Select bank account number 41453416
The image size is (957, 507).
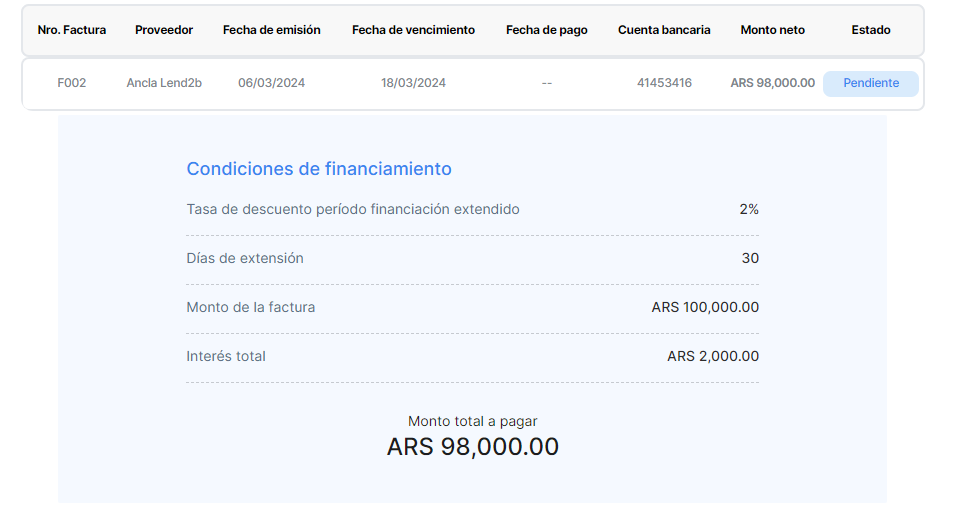pyautogui.click(x=664, y=83)
